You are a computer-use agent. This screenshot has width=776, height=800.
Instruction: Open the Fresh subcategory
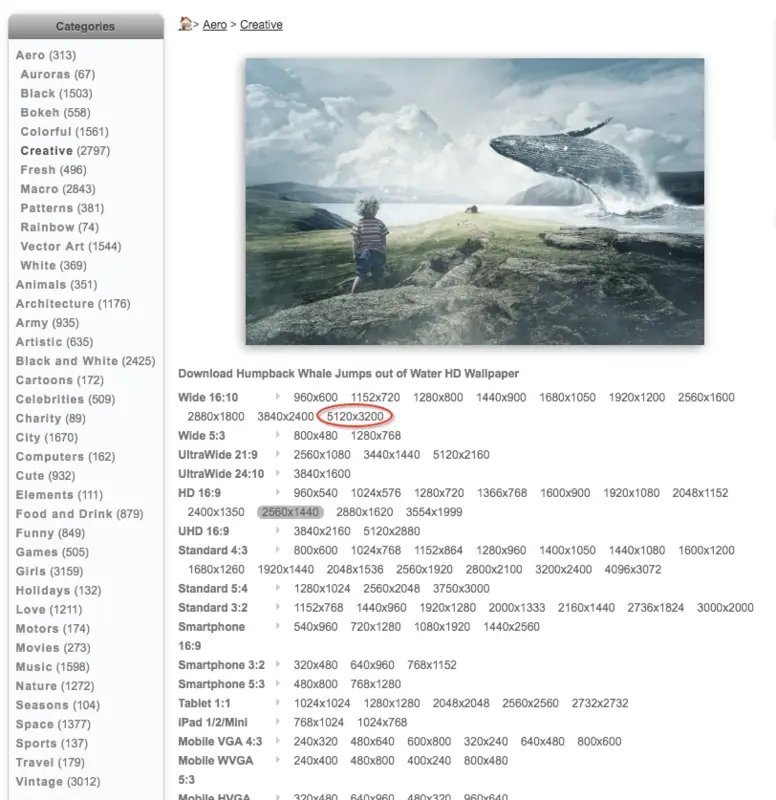[x=54, y=170]
